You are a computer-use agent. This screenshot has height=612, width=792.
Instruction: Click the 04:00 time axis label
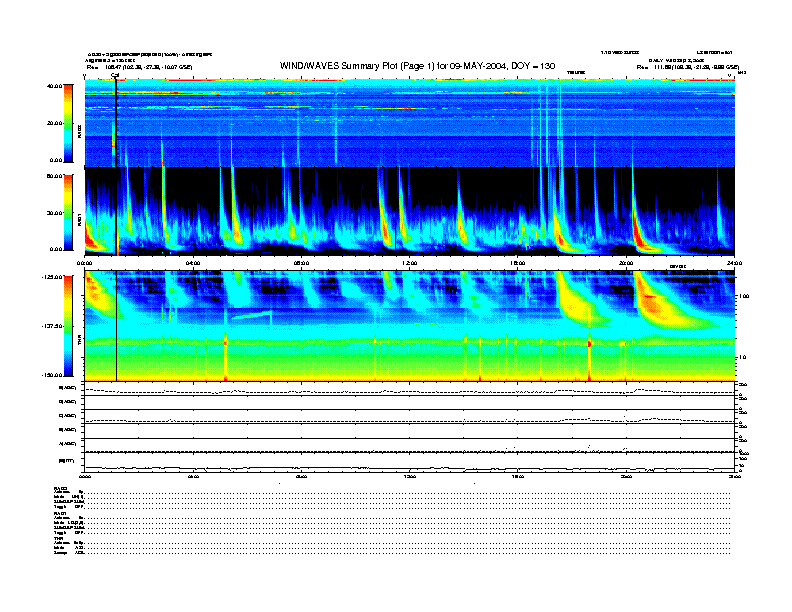coord(193,263)
